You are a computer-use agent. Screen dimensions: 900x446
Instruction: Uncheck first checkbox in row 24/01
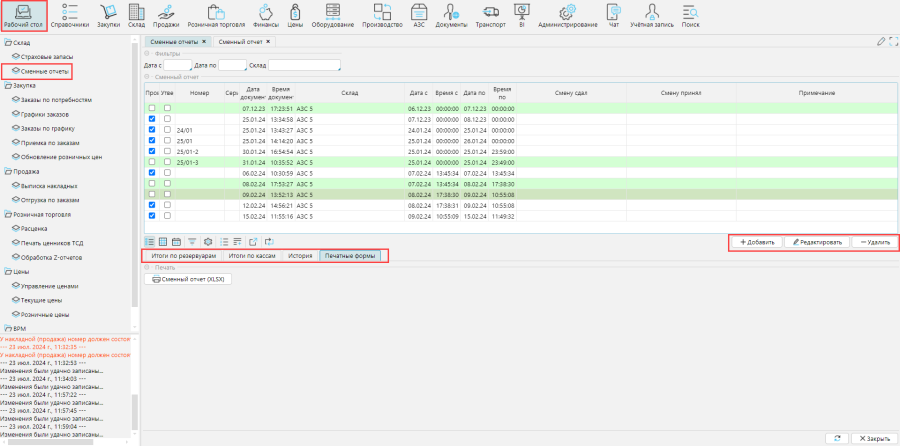pos(152,130)
